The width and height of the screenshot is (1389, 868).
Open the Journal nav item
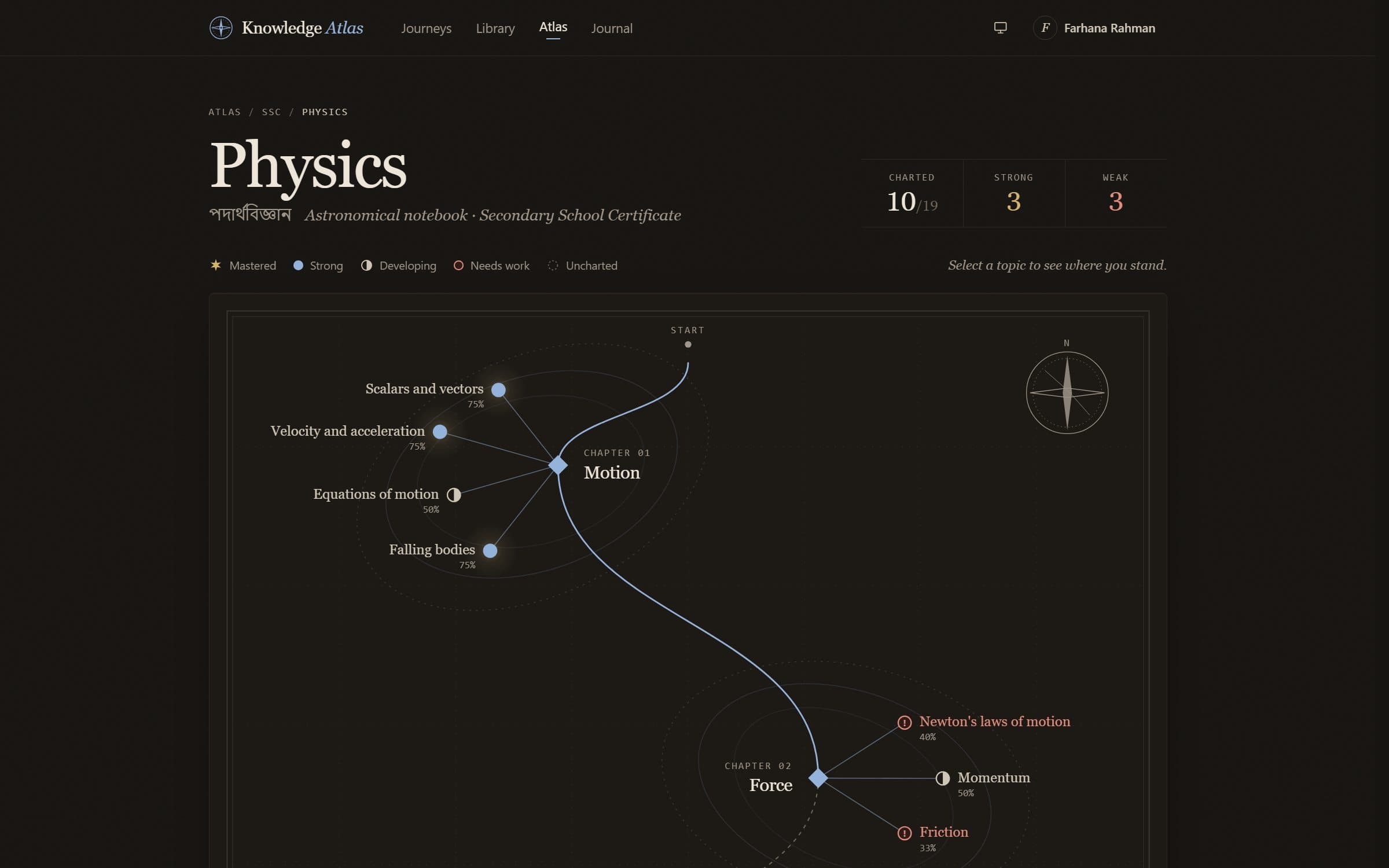point(611,28)
